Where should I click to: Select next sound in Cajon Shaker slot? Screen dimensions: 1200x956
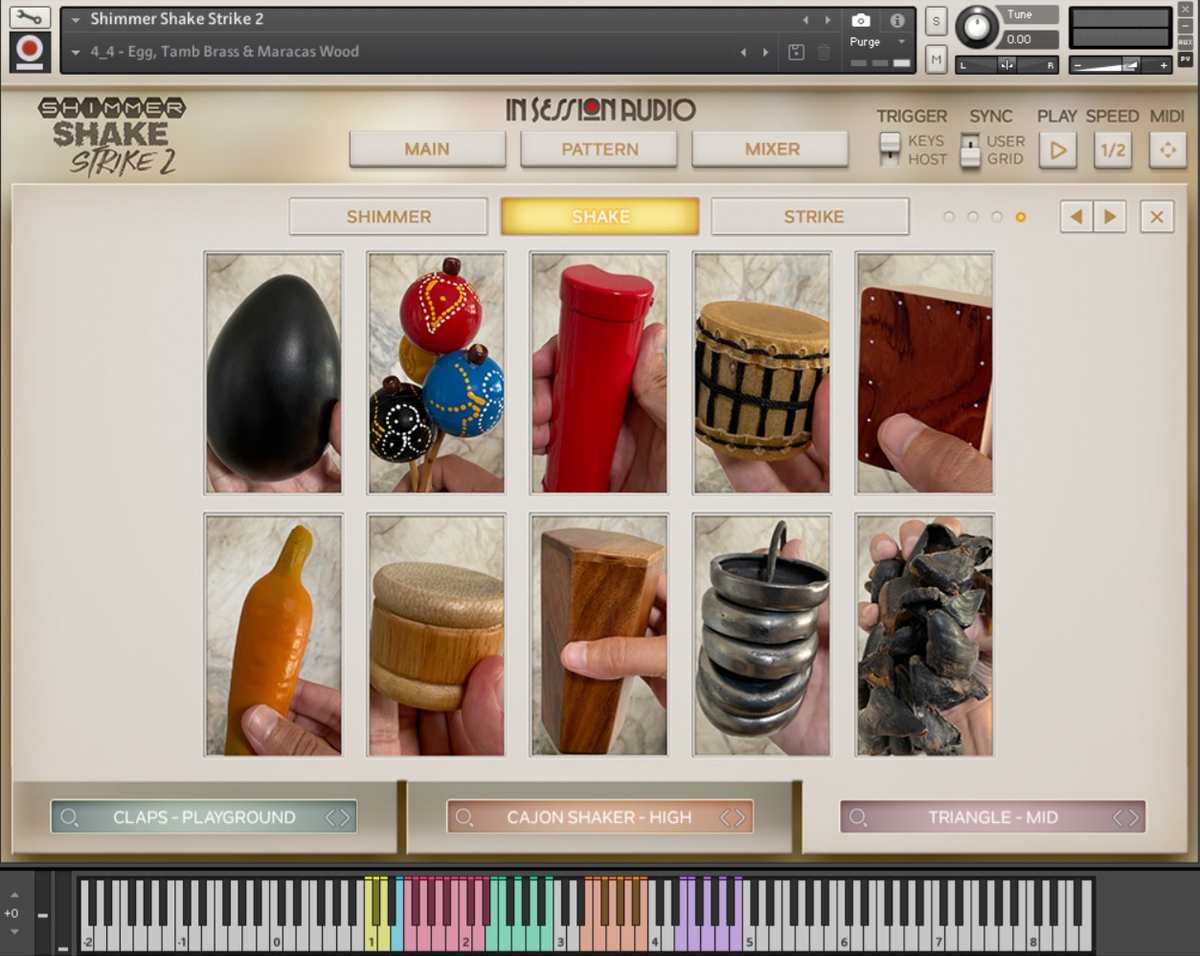click(740, 817)
